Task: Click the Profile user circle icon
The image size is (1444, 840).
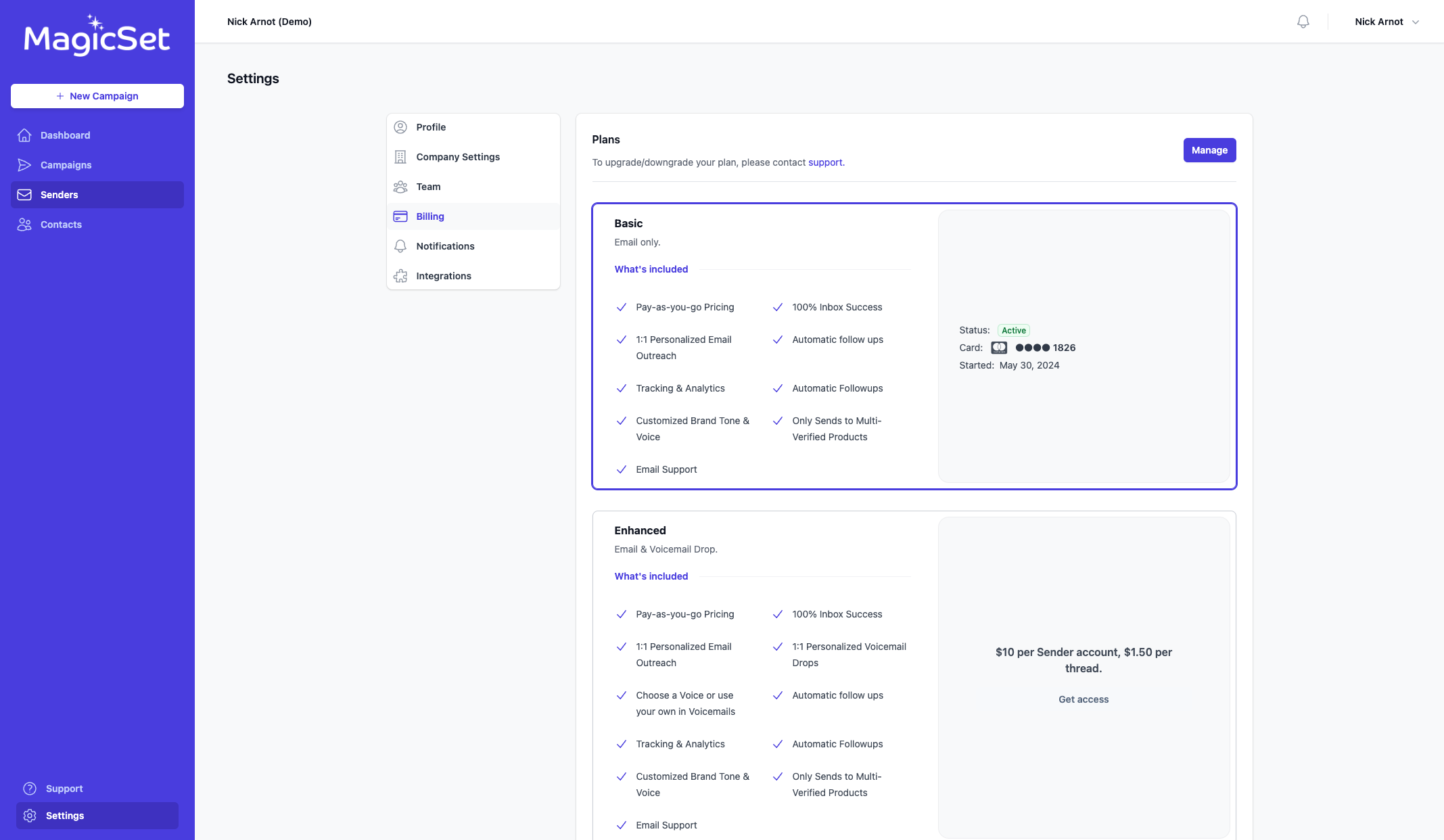Action: click(400, 127)
